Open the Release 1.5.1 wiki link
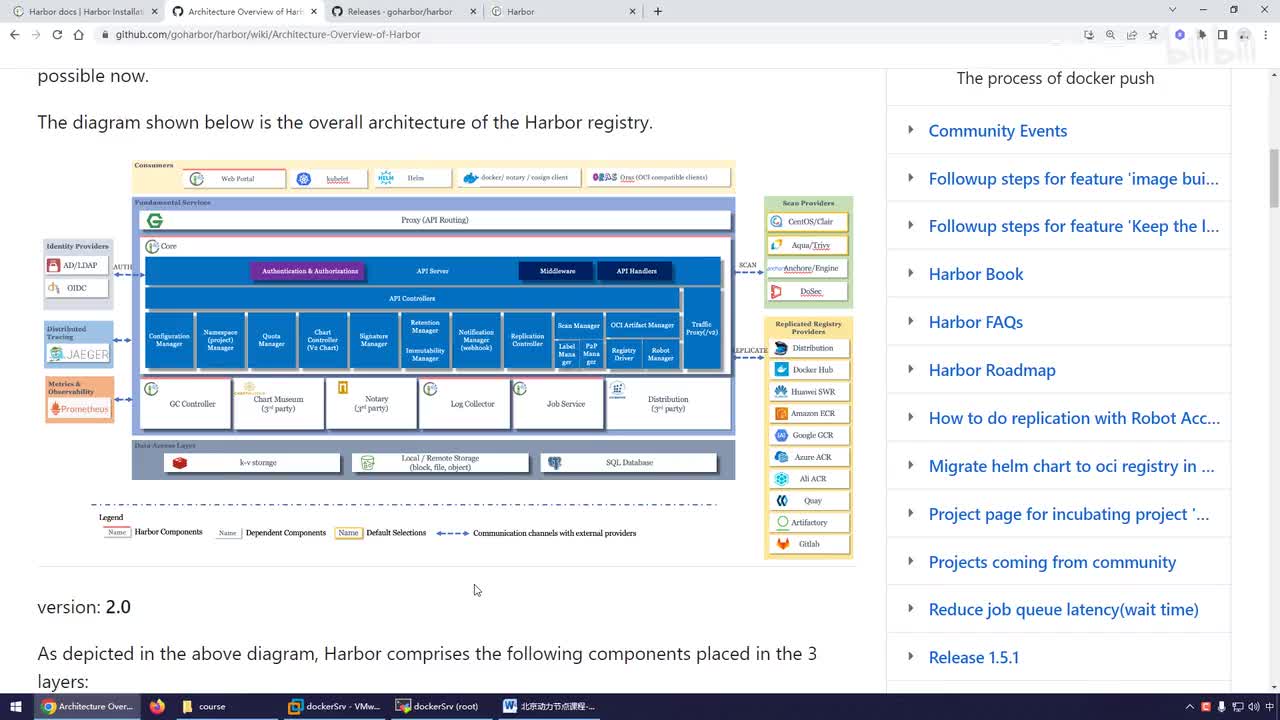The height and width of the screenshot is (720, 1280). [973, 657]
